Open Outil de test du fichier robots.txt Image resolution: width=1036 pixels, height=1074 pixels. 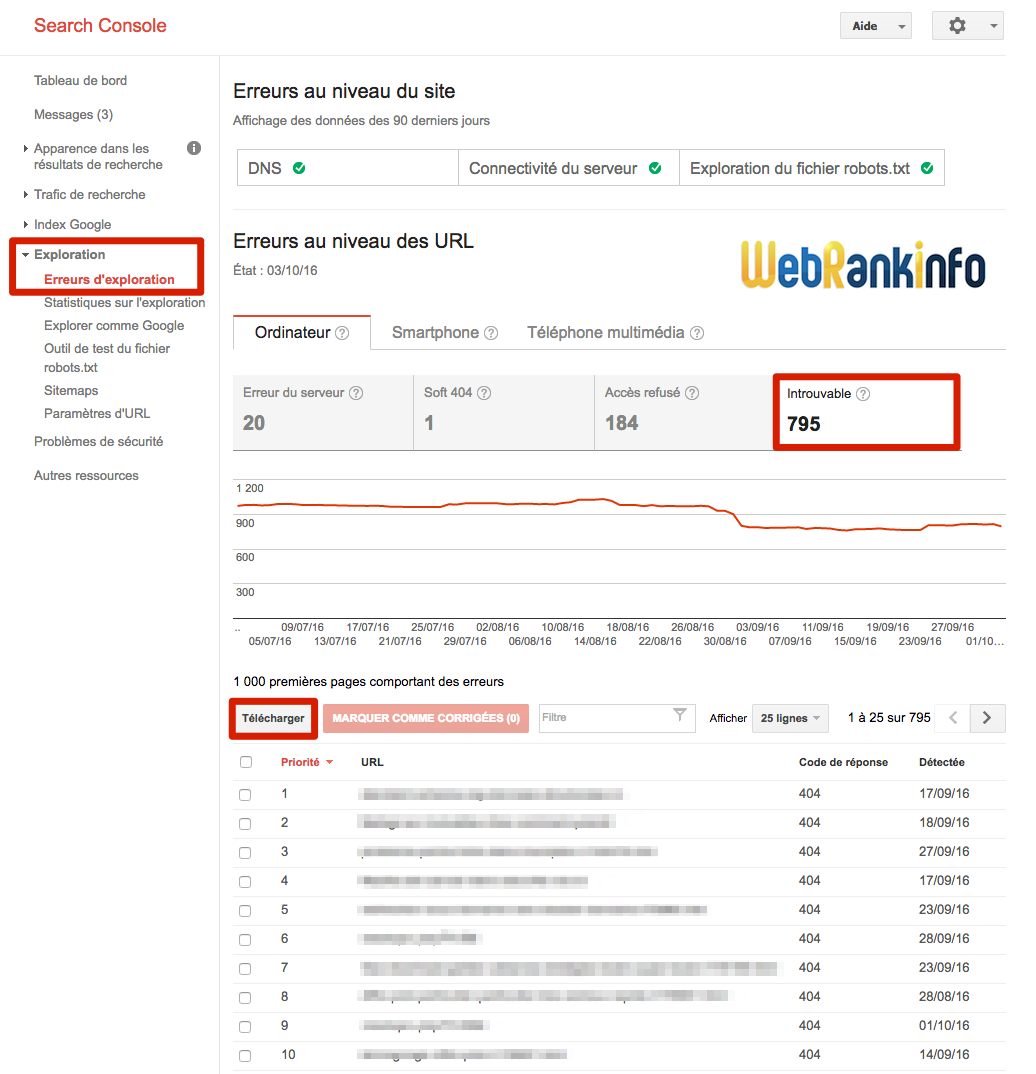click(x=107, y=358)
